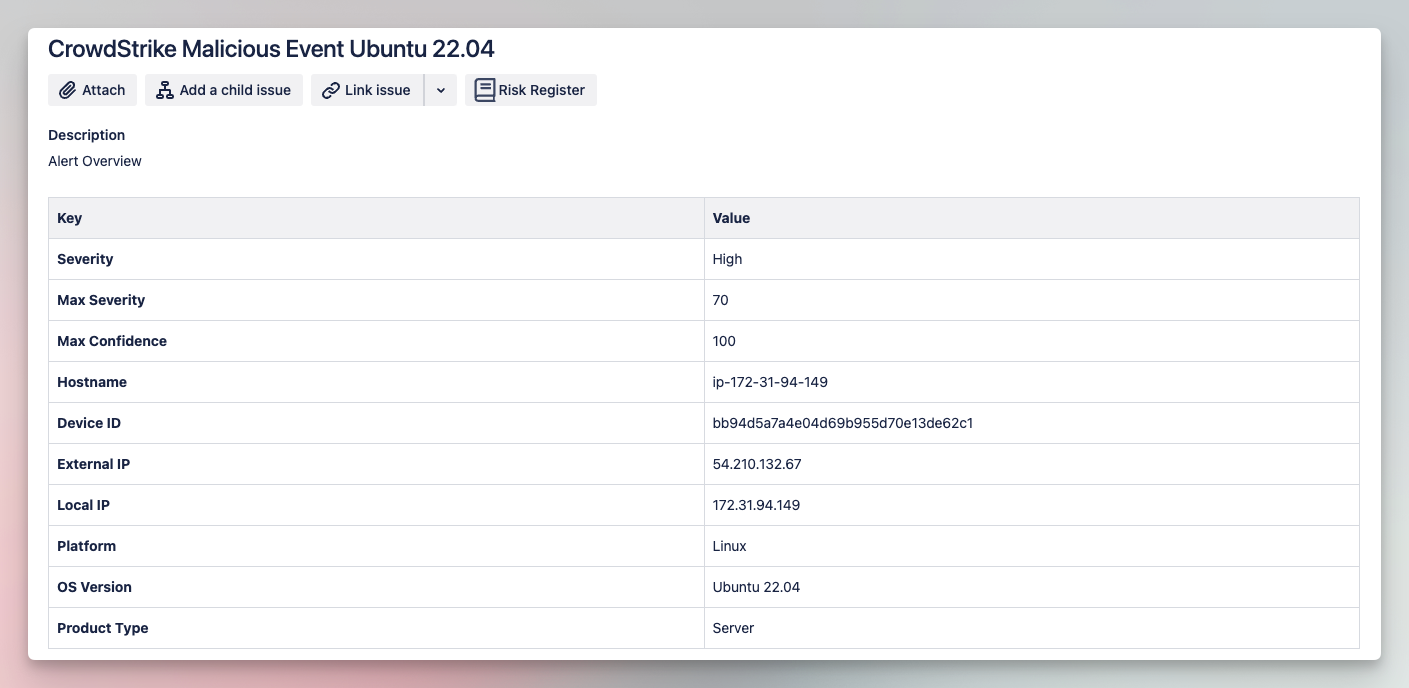Click the Max Severity label
This screenshot has width=1409, height=688.
(x=101, y=300)
